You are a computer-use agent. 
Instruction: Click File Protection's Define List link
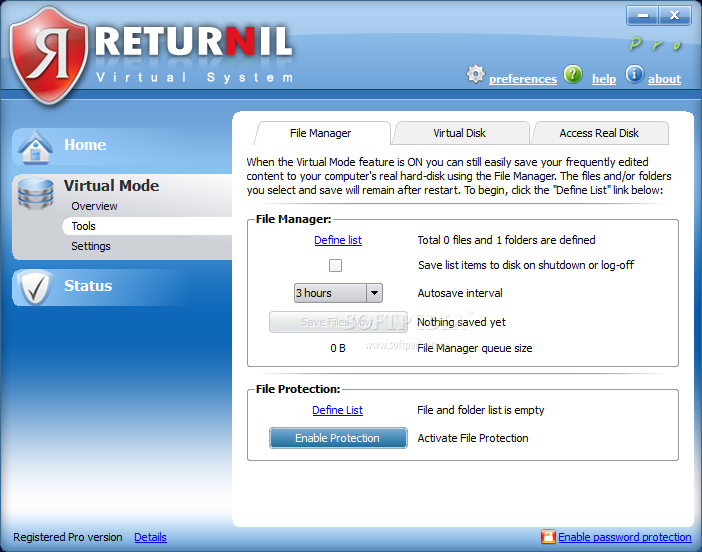point(338,410)
